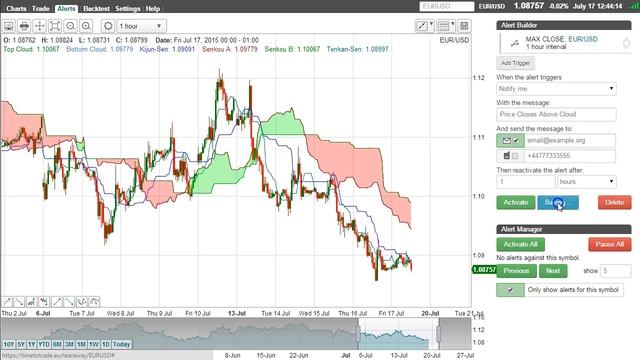Select the crosshair pan tool
The height and width of the screenshot is (360, 640).
tap(40, 26)
